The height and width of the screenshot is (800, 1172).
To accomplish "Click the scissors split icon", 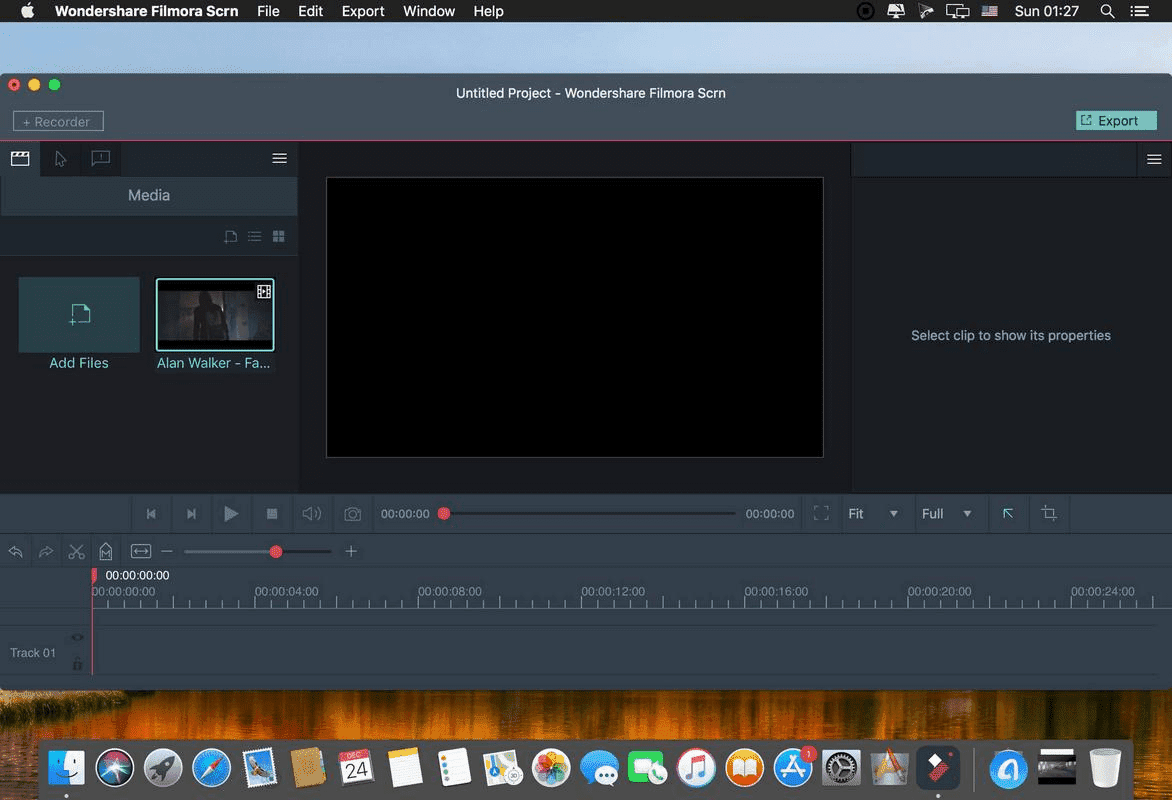I will click(76, 552).
